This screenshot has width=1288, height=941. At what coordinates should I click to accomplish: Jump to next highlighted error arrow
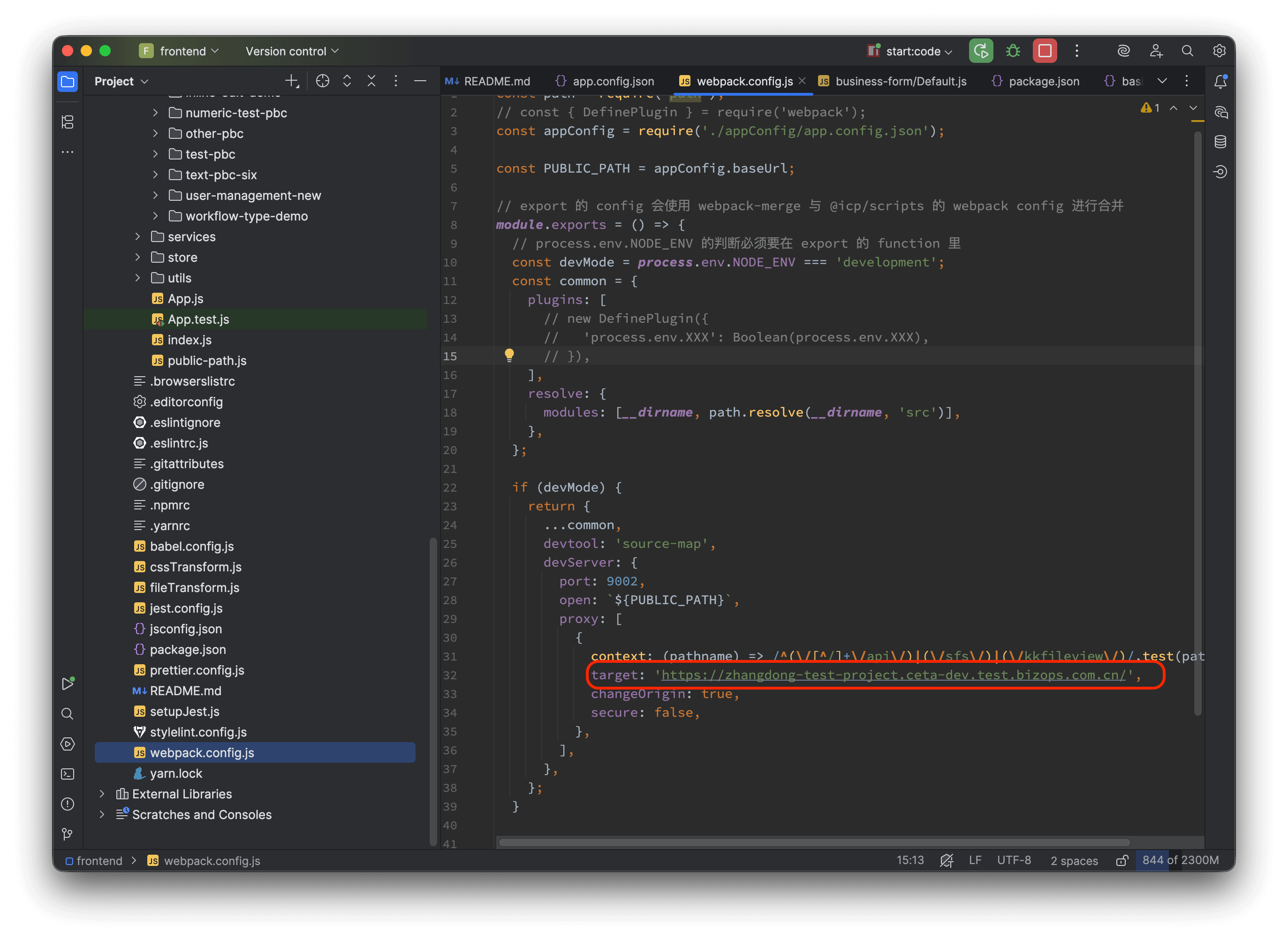tap(1193, 108)
